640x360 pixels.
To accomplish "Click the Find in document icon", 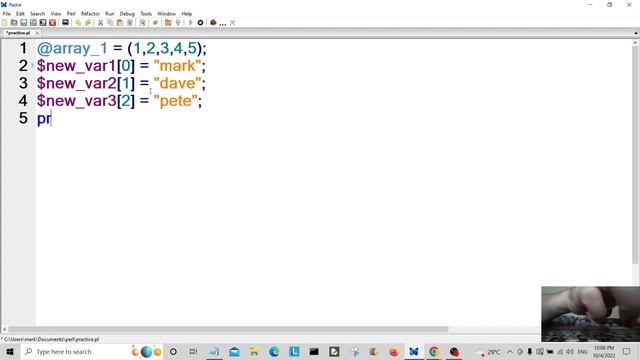I will coord(142,23).
